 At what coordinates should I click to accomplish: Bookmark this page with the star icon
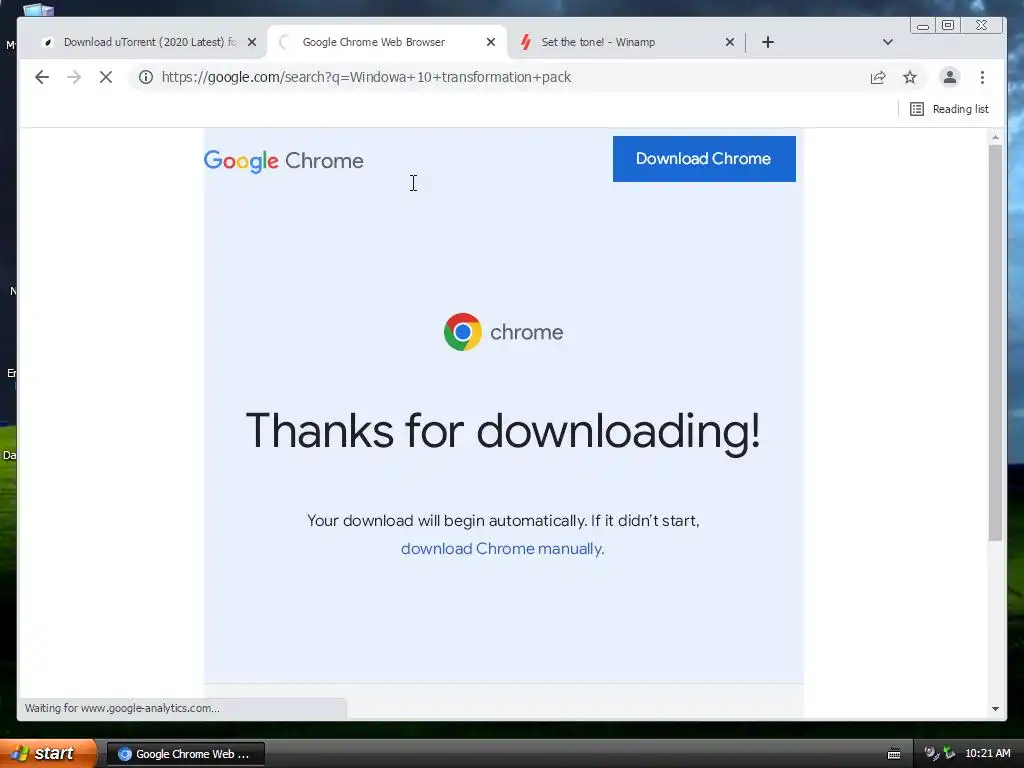pos(910,77)
